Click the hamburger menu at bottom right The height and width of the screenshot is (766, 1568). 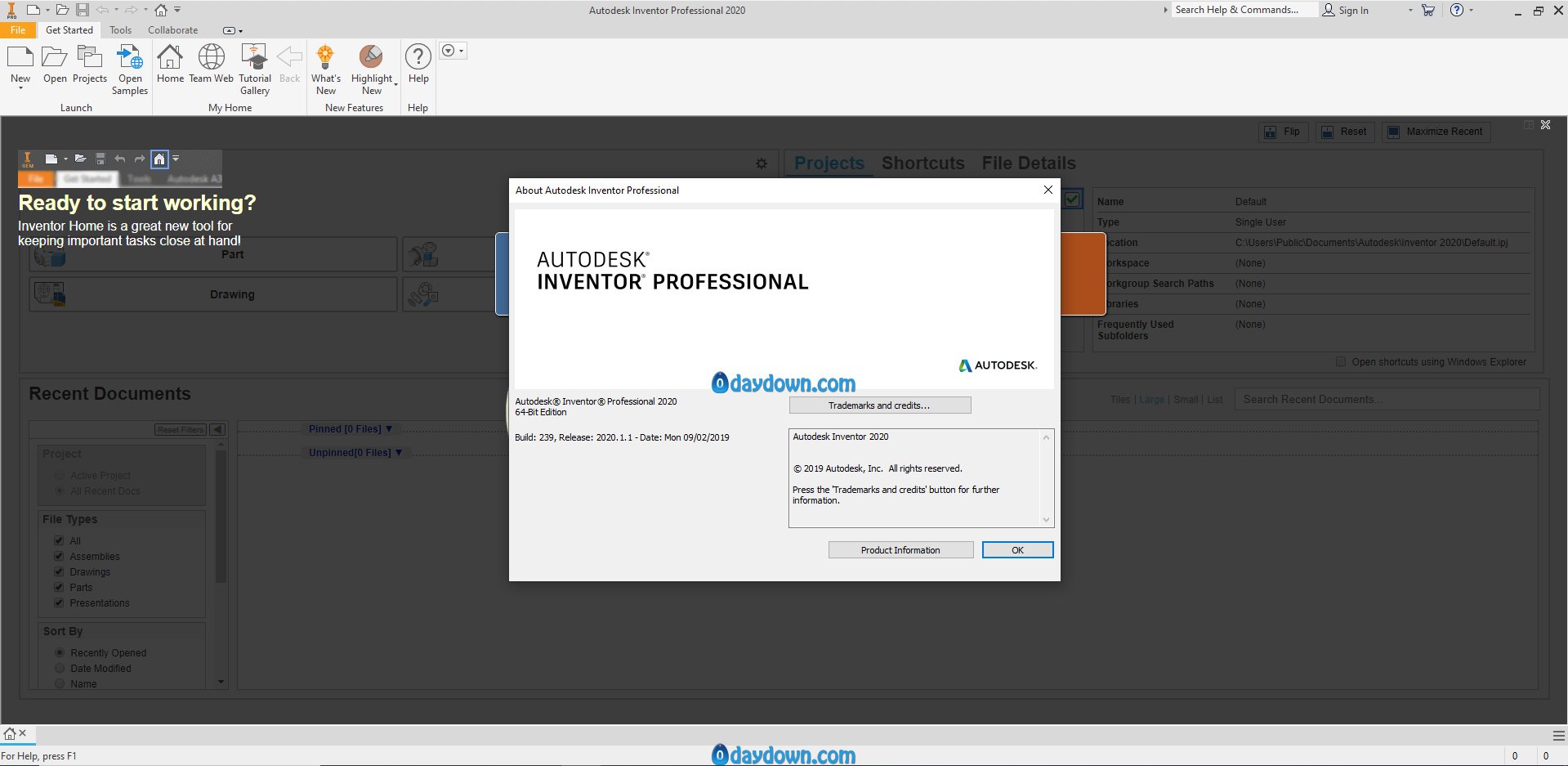(x=1558, y=736)
